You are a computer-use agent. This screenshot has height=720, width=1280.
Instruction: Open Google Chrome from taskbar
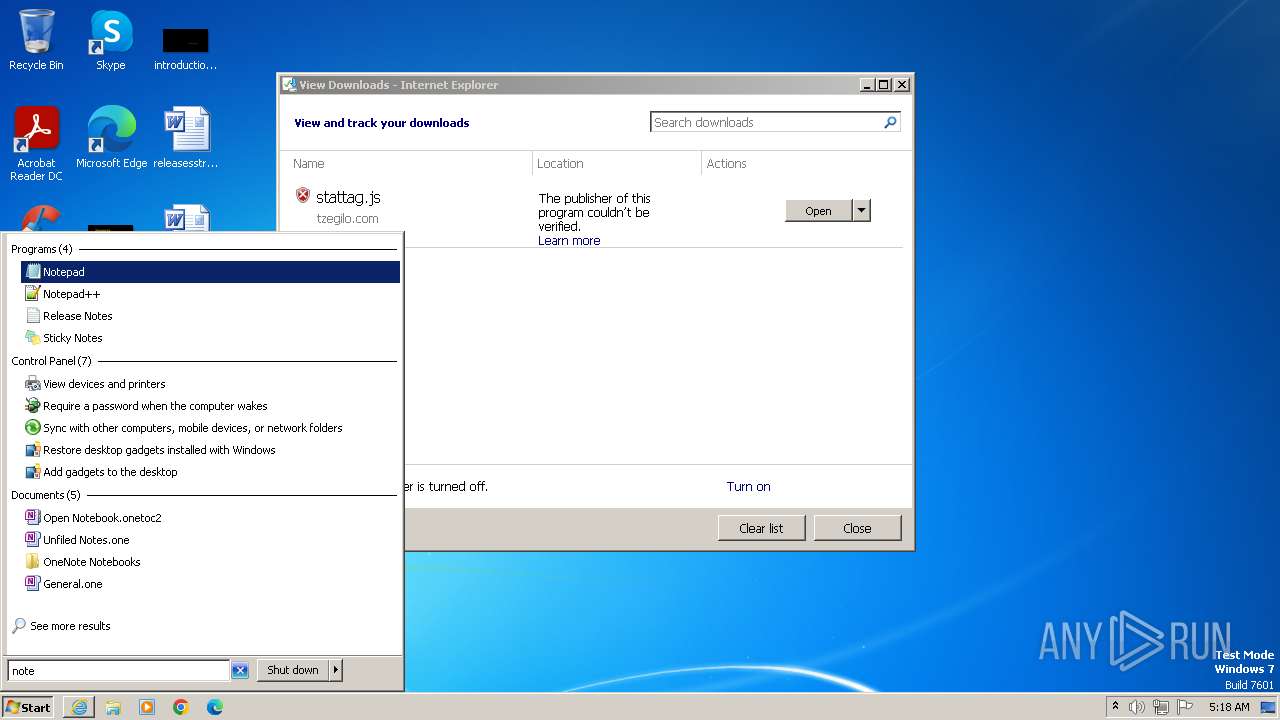[x=181, y=707]
